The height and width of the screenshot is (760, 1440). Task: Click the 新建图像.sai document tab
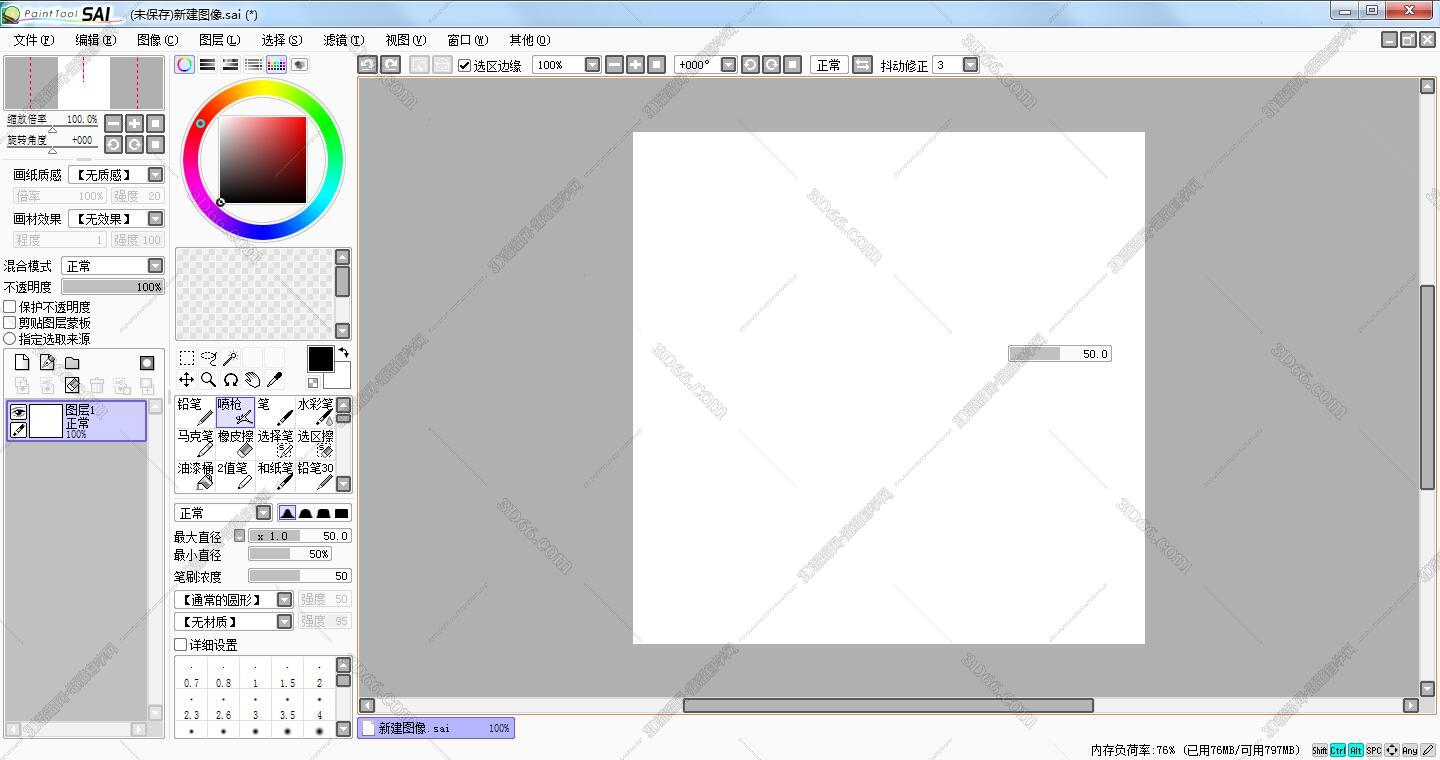(x=435, y=728)
